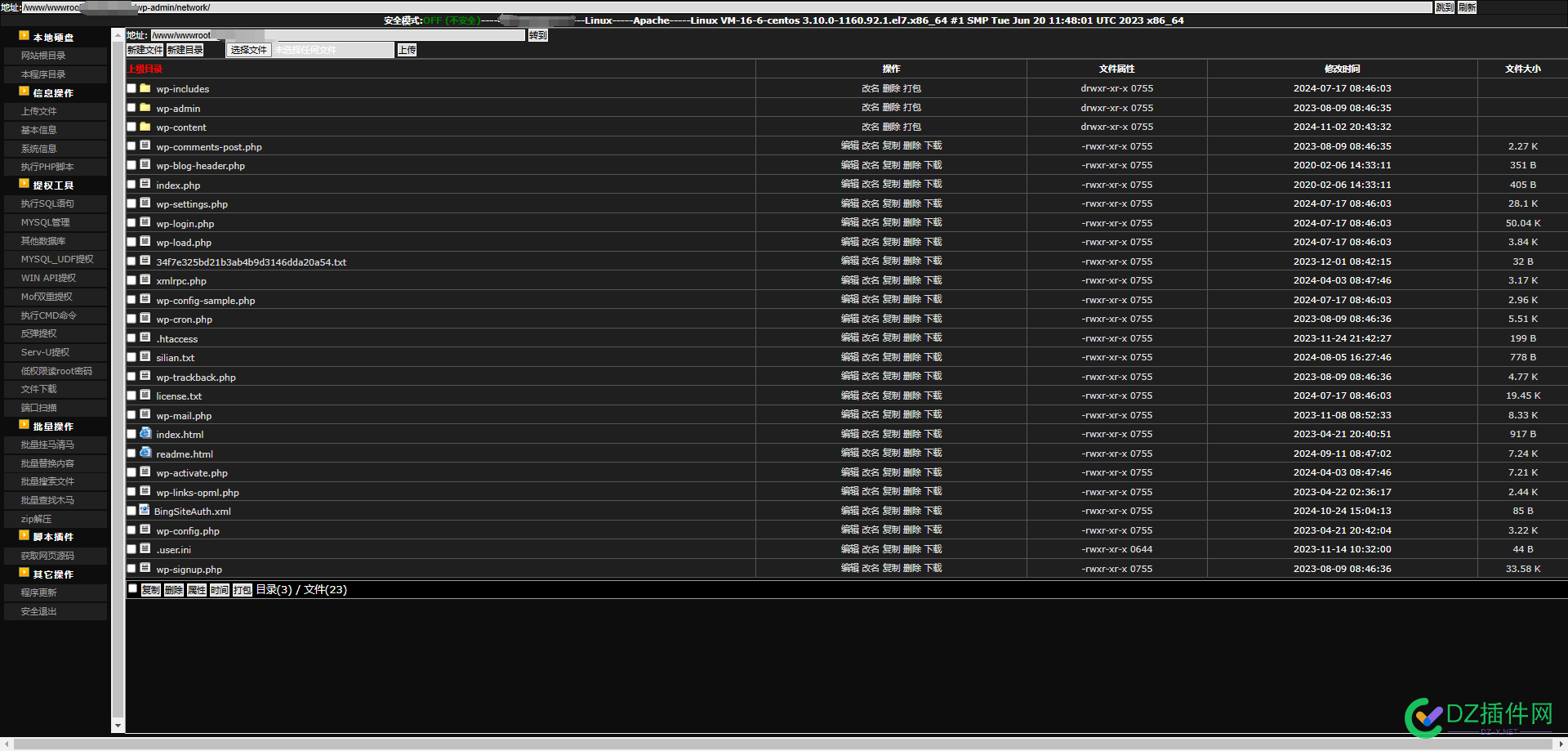Click file icon next to wp-signup.php

145,568
